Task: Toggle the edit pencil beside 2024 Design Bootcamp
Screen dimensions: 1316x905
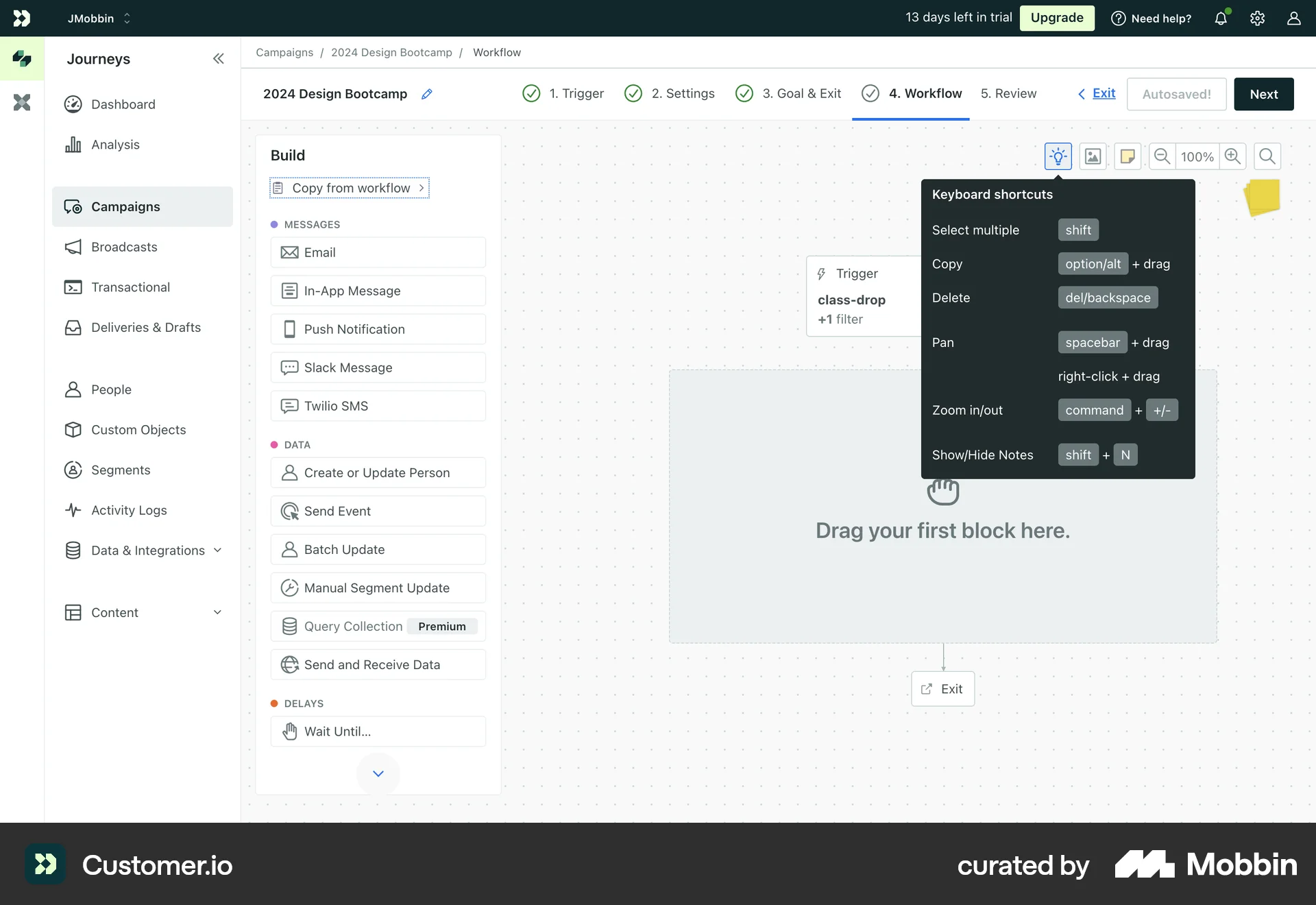Action: pyautogui.click(x=427, y=94)
